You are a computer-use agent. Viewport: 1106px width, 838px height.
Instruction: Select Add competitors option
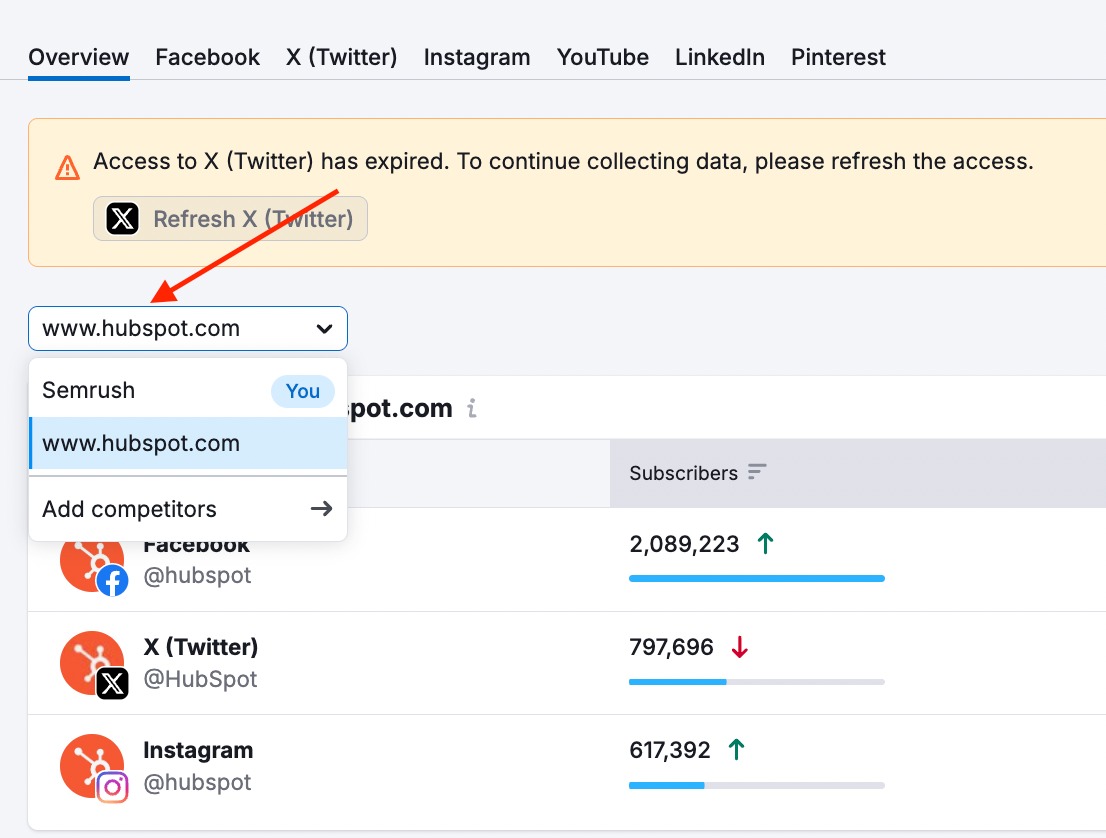[x=188, y=509]
